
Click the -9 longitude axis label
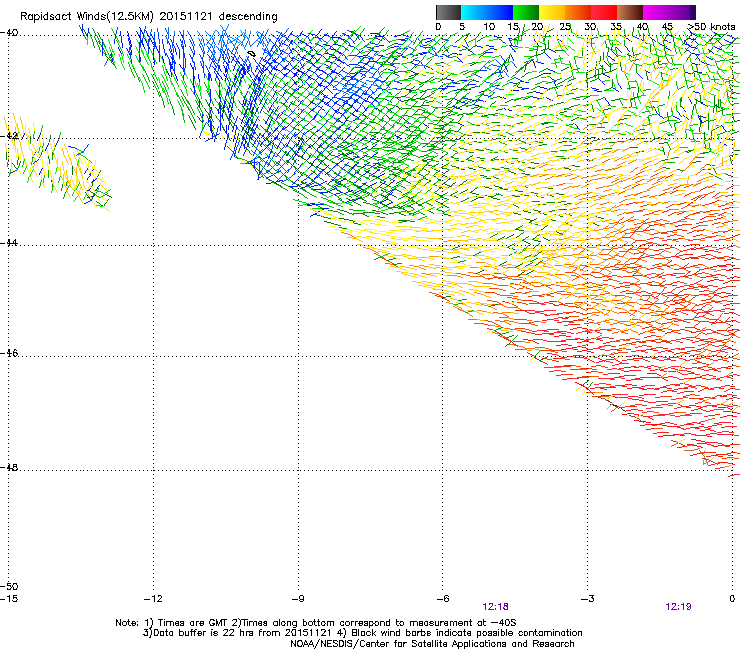[x=298, y=599]
